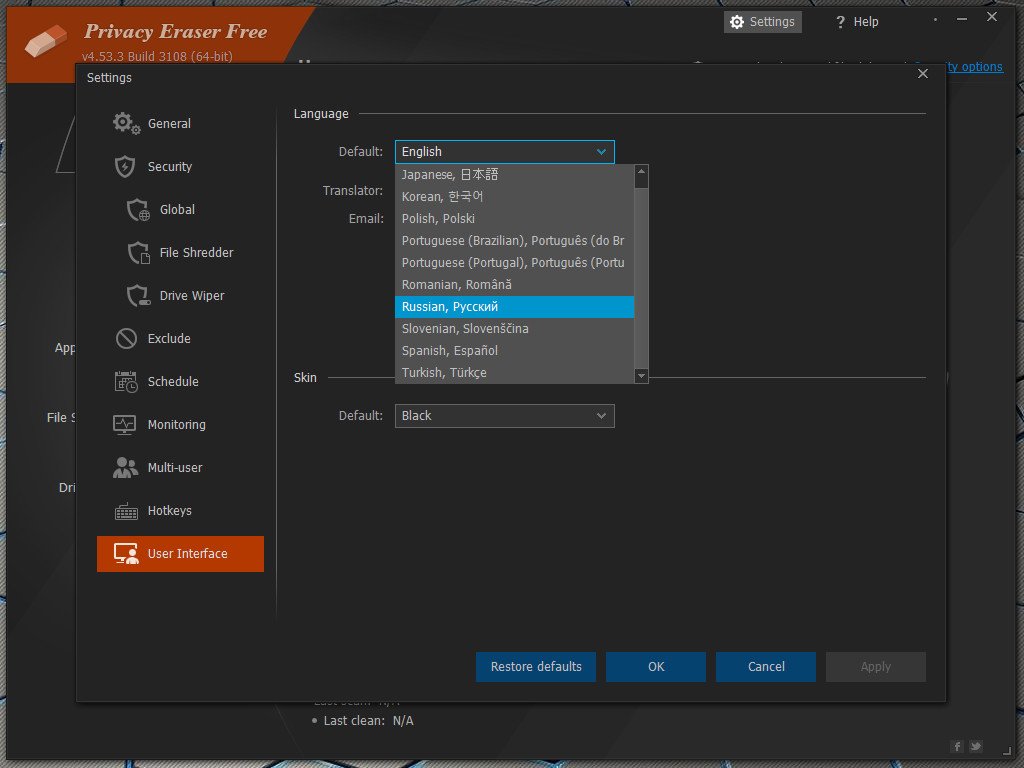Select Japanese from the language list
This screenshot has height=768, width=1024.
click(514, 175)
